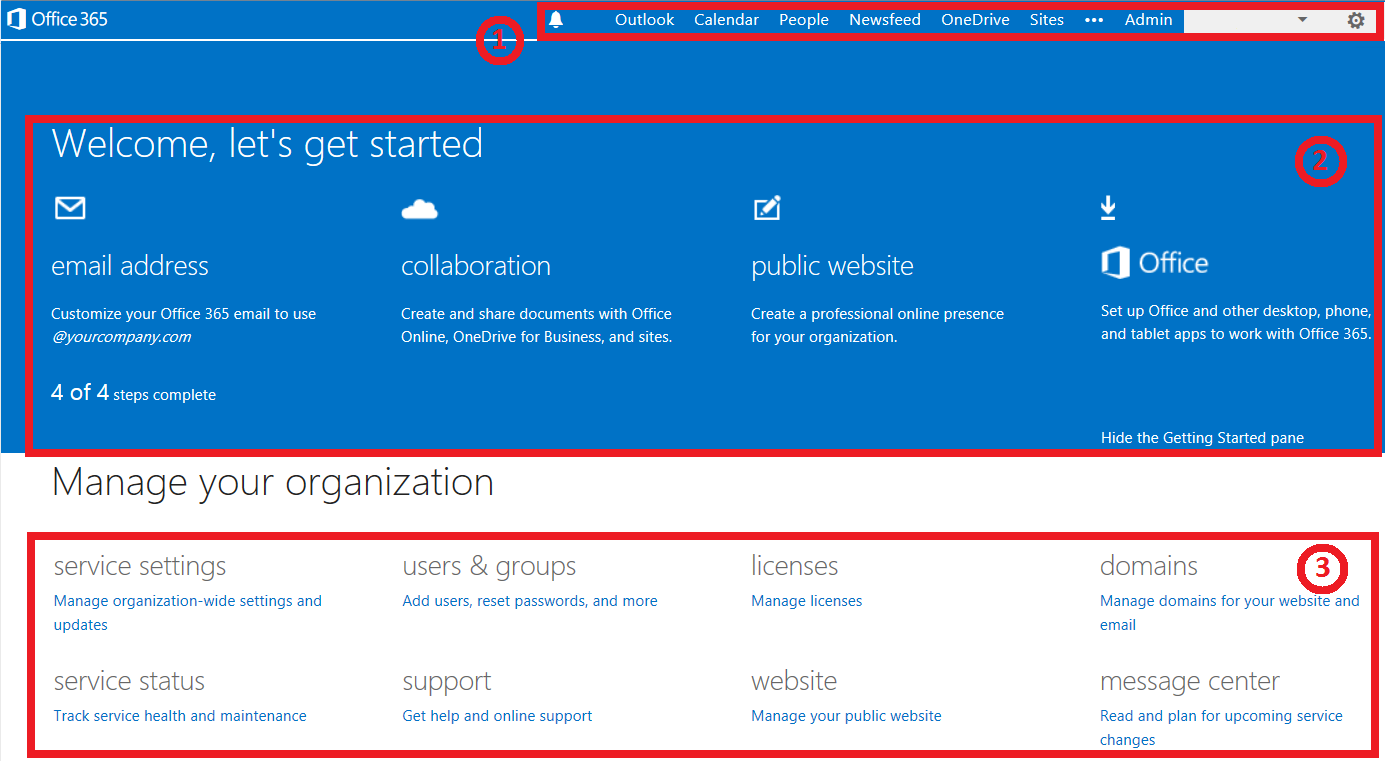Open Manage your public website link

pyautogui.click(x=846, y=716)
